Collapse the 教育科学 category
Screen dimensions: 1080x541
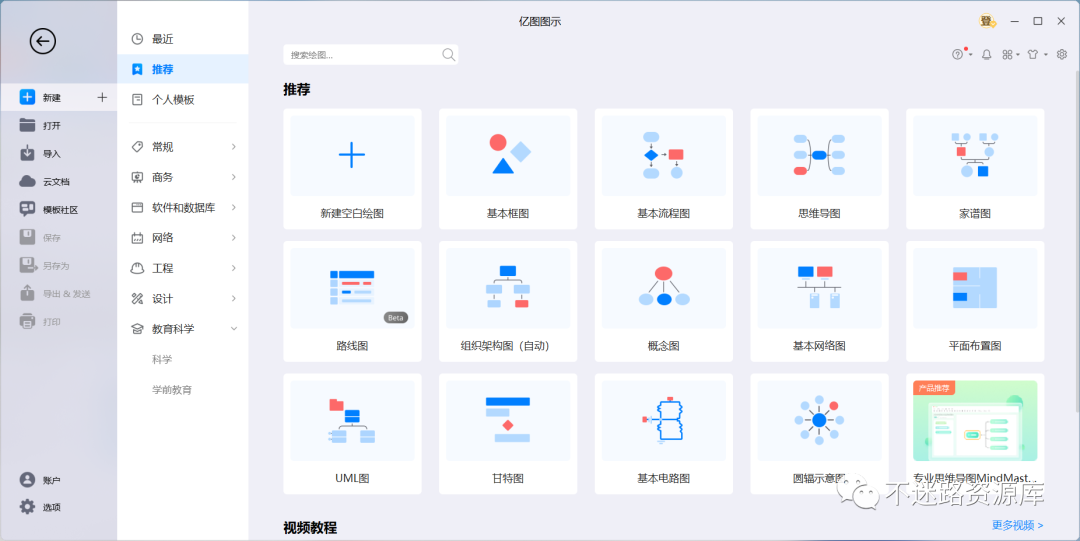[183, 329]
